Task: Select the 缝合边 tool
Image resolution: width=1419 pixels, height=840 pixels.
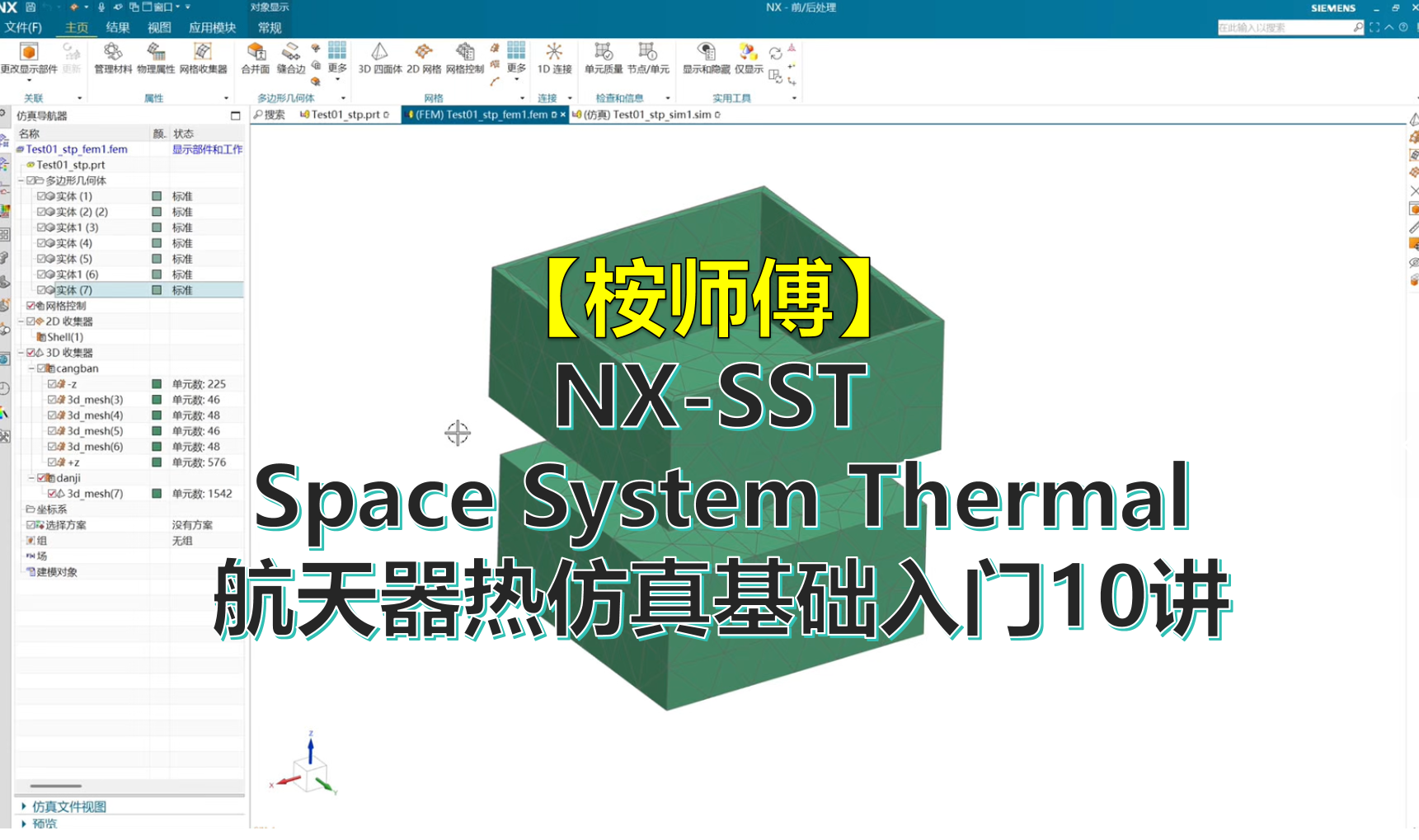Action: click(x=291, y=57)
